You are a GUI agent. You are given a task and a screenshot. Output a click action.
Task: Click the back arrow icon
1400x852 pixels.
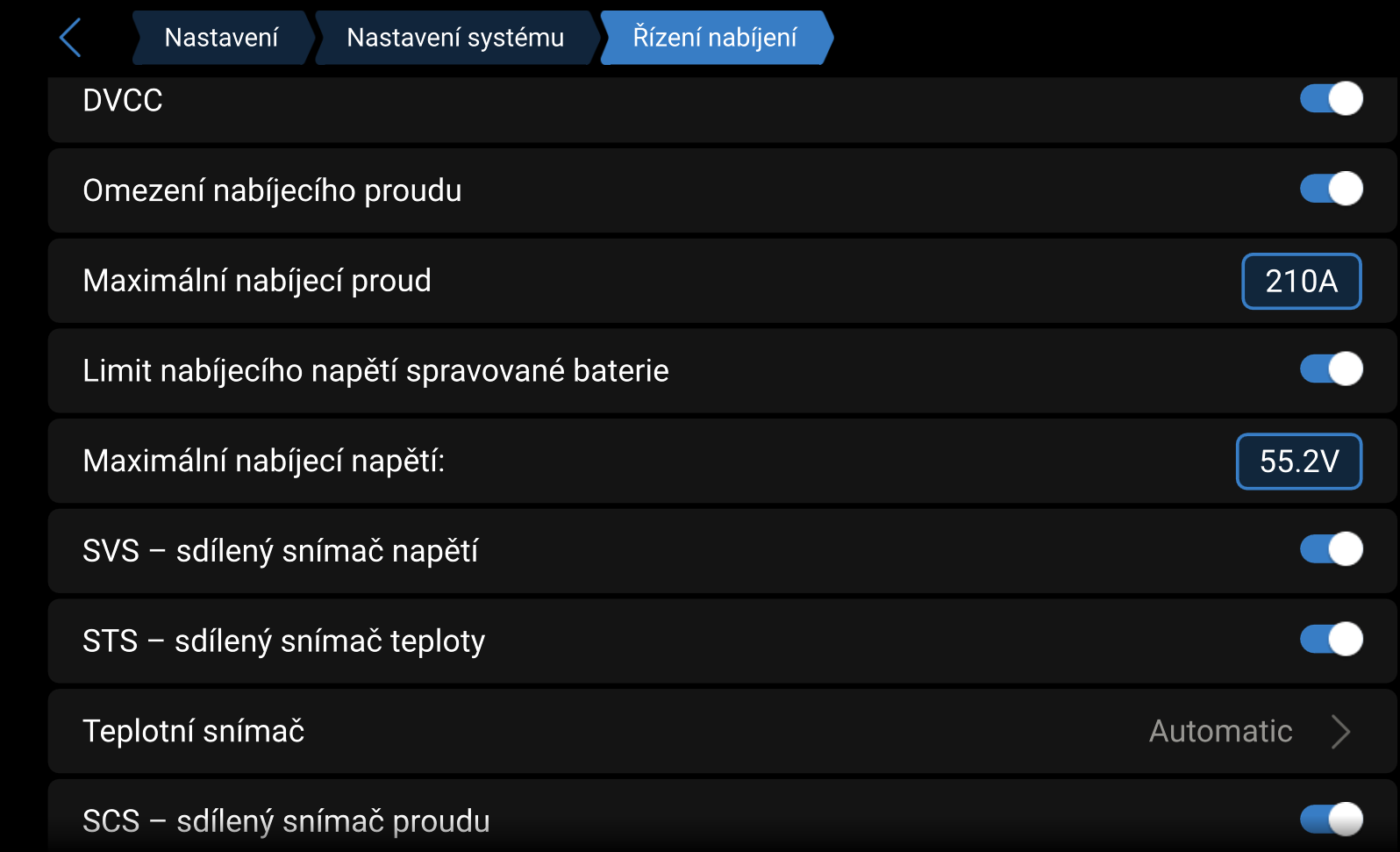70,38
